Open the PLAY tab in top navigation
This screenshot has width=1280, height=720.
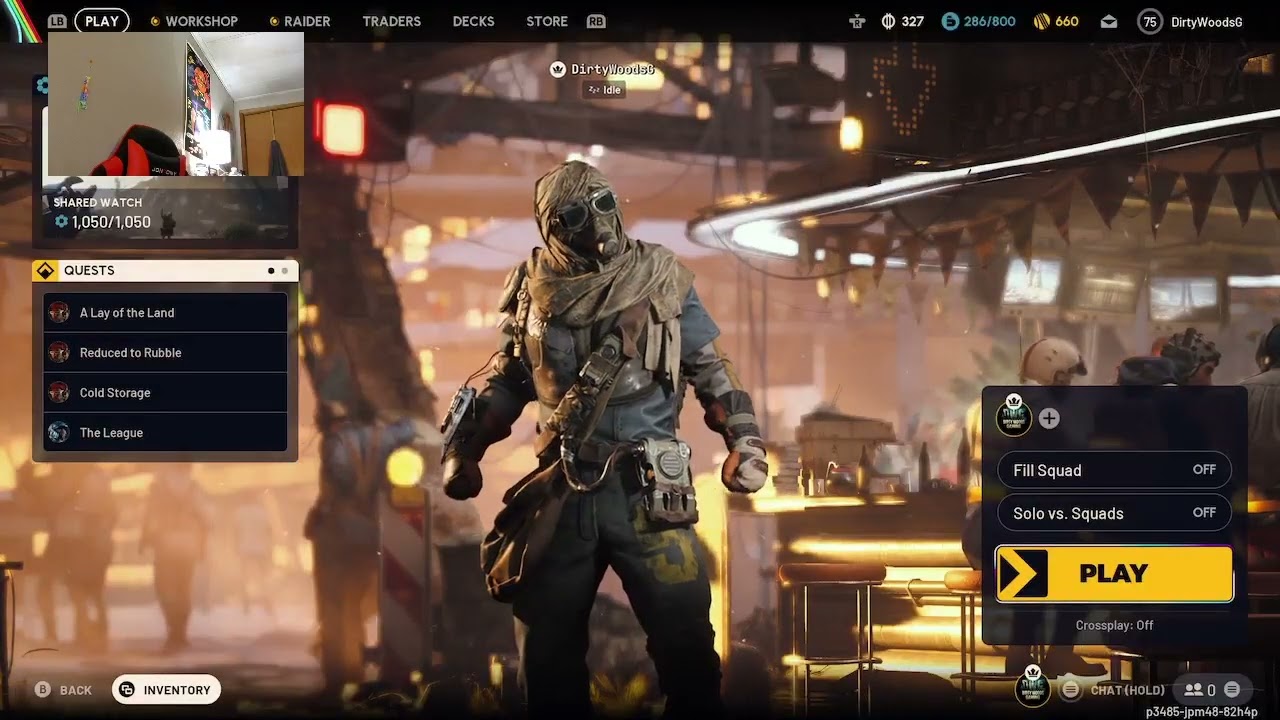click(x=101, y=21)
